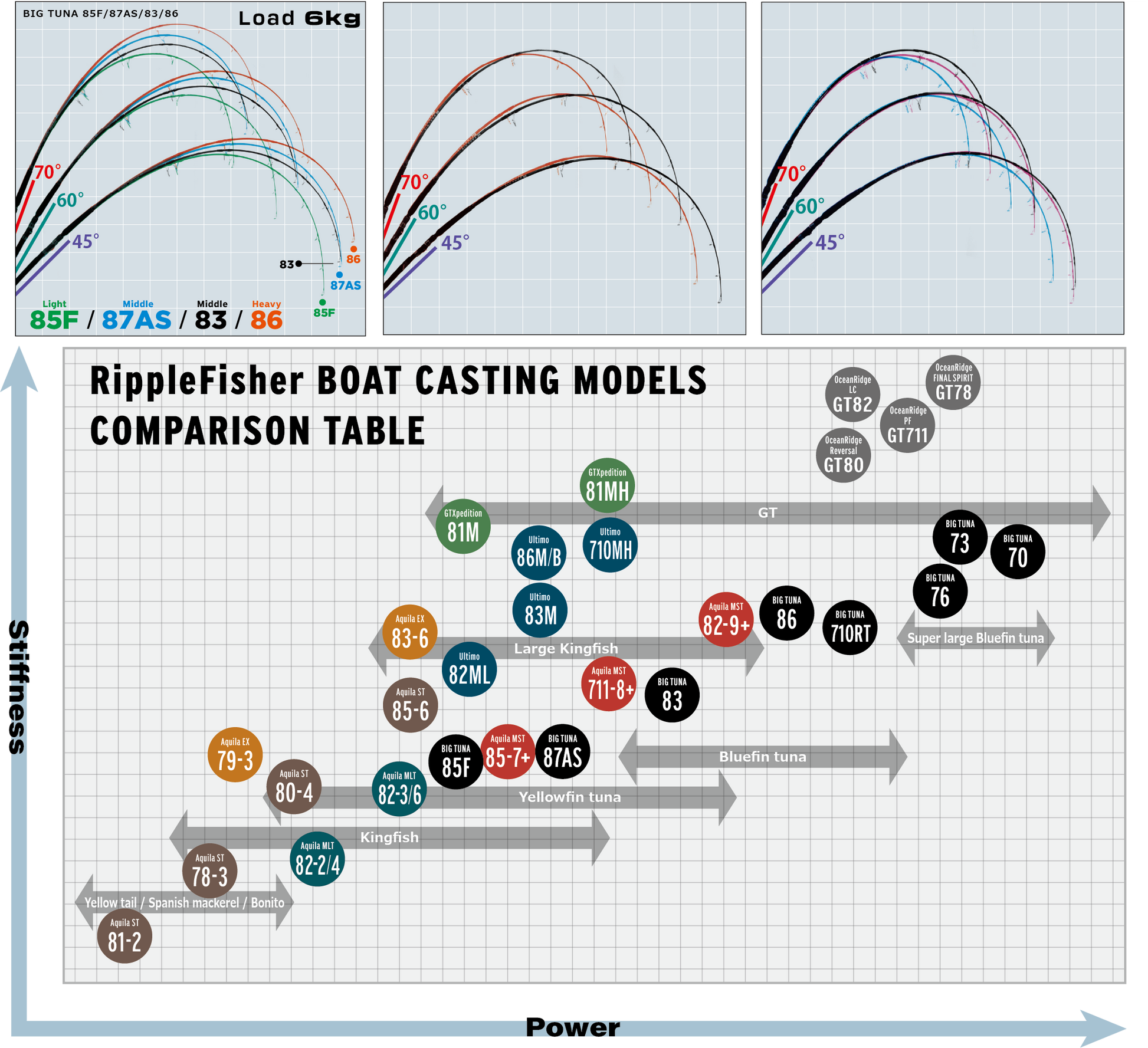1148x1048 pixels.
Task: Click the RippleFisher BOAT CASTING MODELS heading
Action: tap(398, 380)
